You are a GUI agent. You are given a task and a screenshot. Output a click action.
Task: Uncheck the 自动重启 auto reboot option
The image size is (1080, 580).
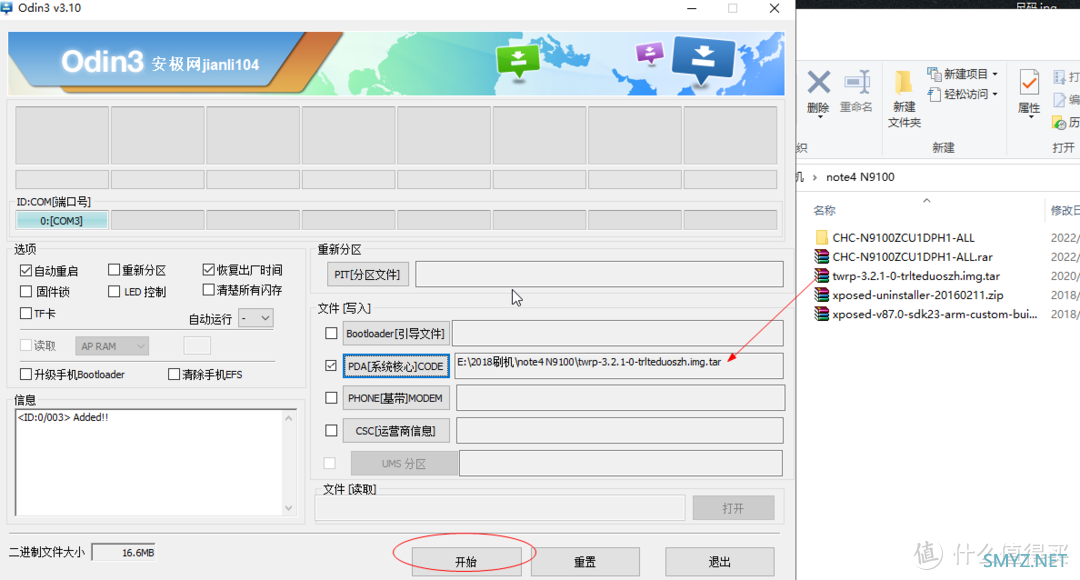(26, 270)
